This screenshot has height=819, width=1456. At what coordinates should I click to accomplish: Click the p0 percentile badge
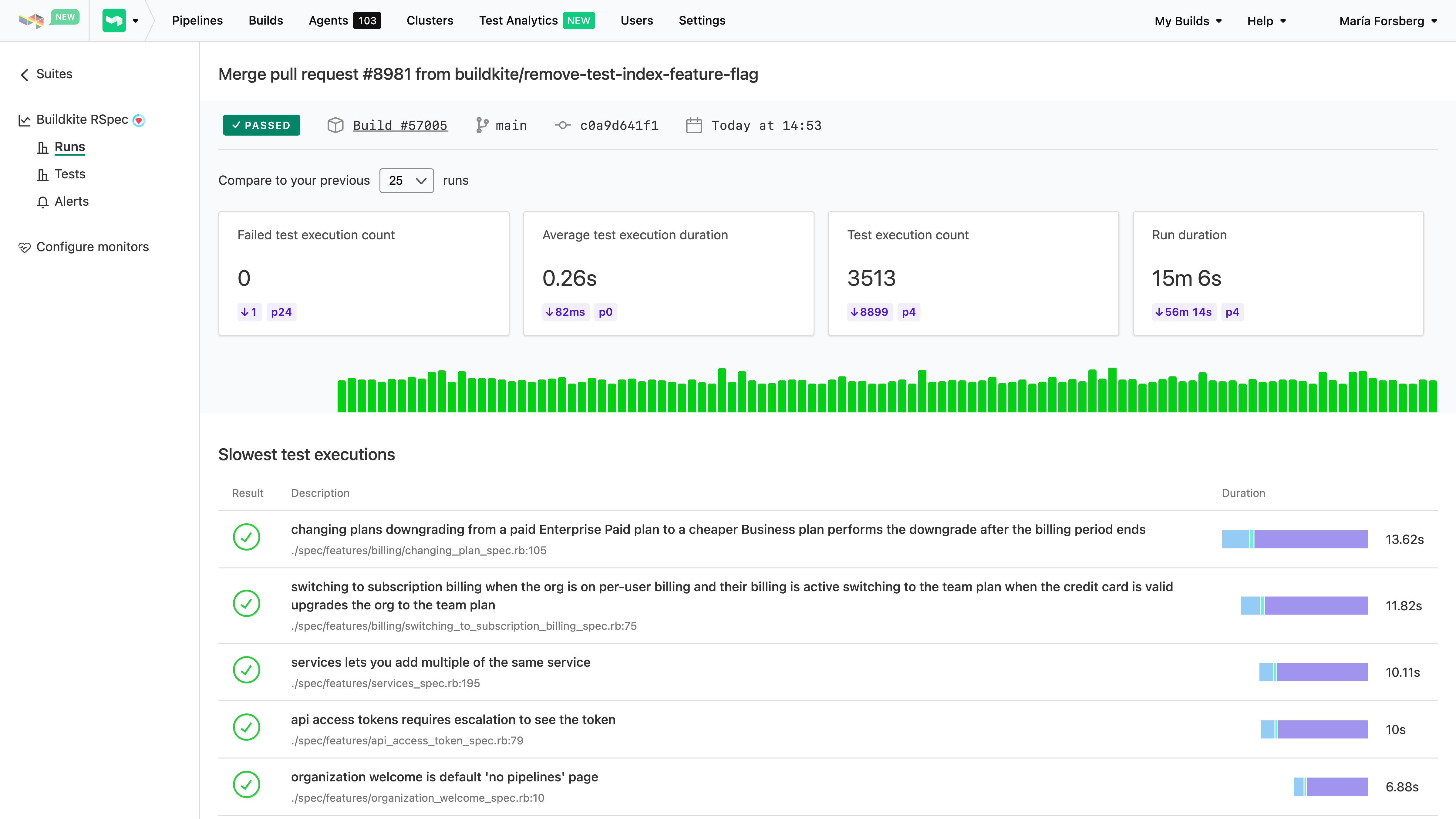click(605, 312)
